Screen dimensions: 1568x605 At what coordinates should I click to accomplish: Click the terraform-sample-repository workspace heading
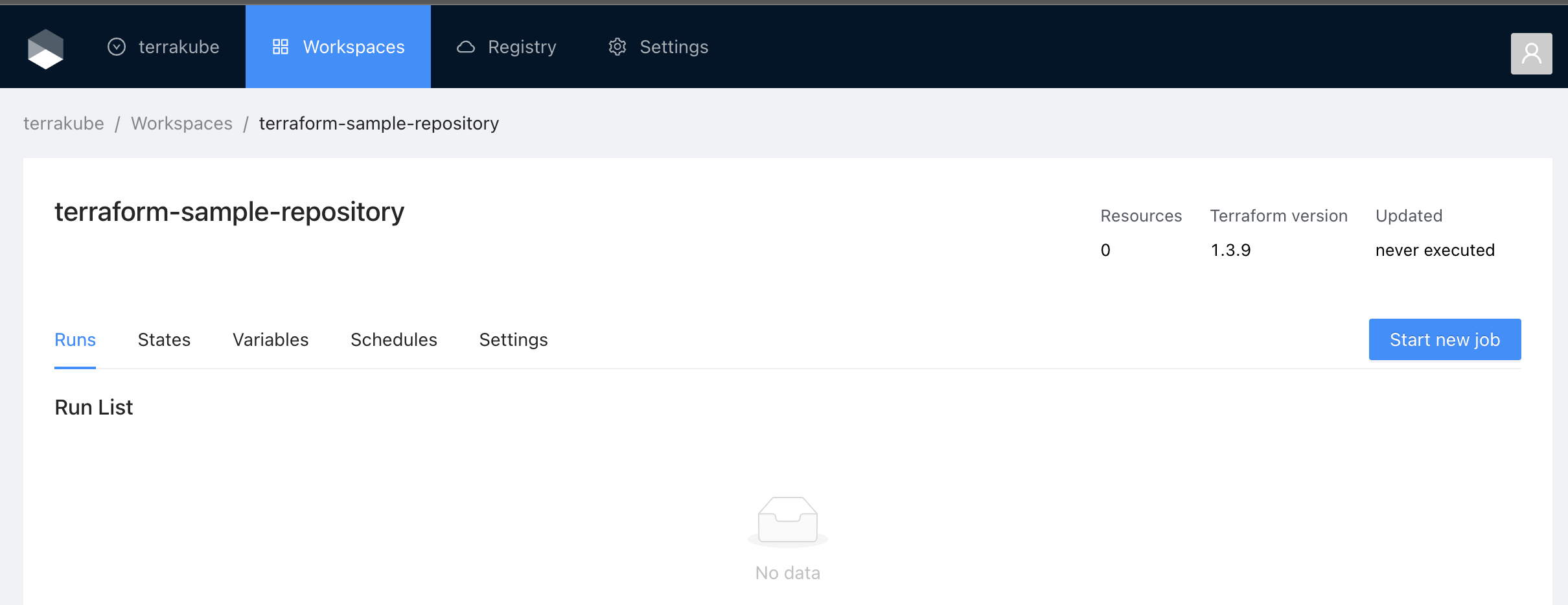click(229, 212)
